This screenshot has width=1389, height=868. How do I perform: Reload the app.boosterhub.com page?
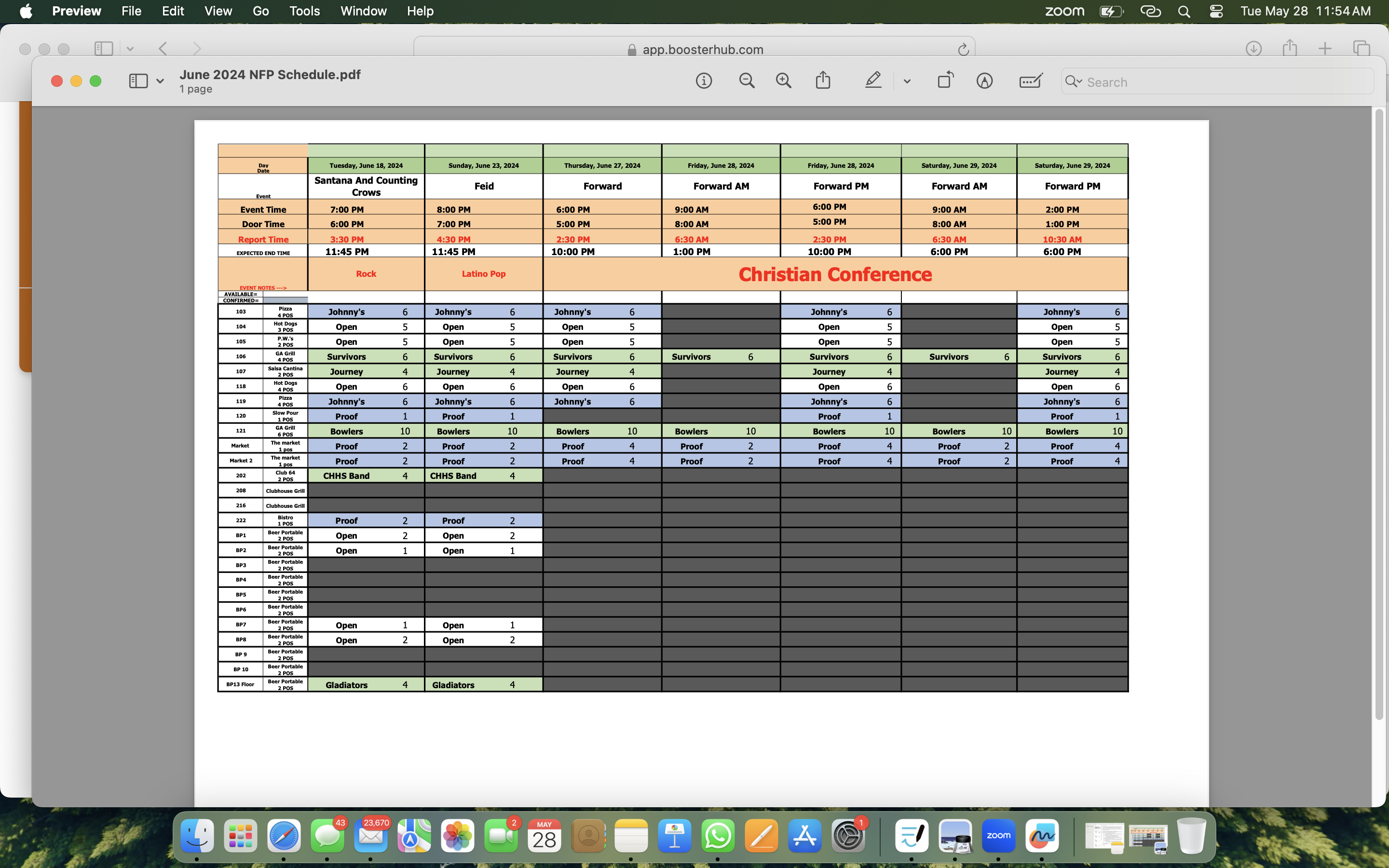point(963,50)
